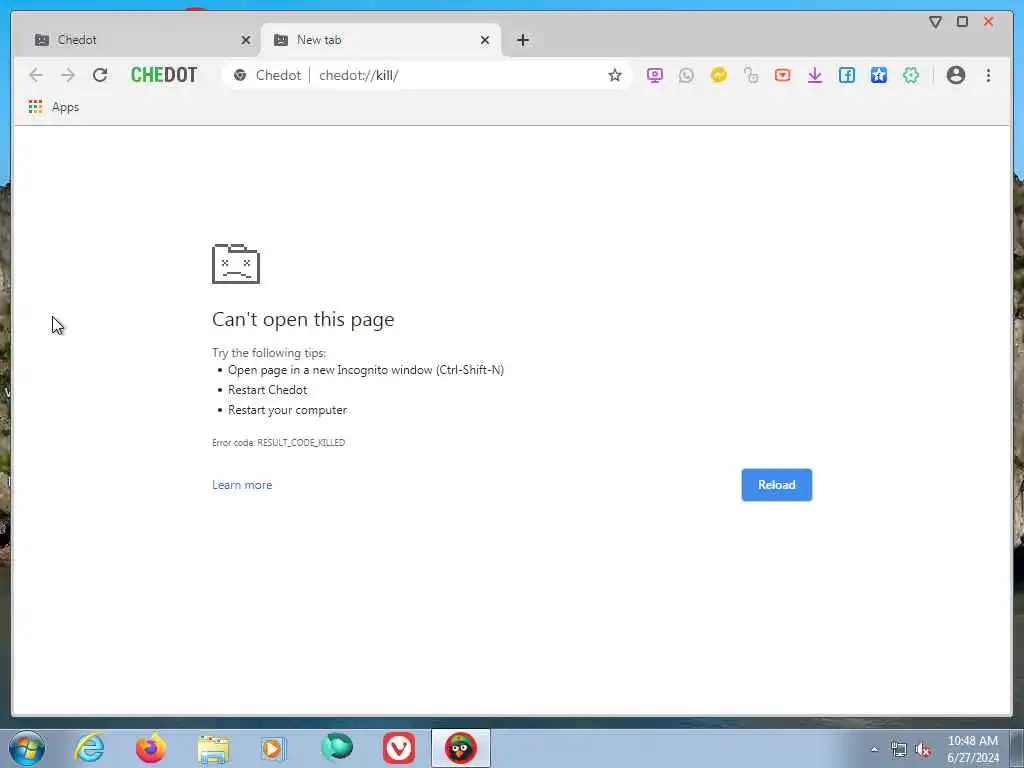The height and width of the screenshot is (768, 1024).
Task: Open the yellow Messenger extension icon
Action: pyautogui.click(x=718, y=75)
